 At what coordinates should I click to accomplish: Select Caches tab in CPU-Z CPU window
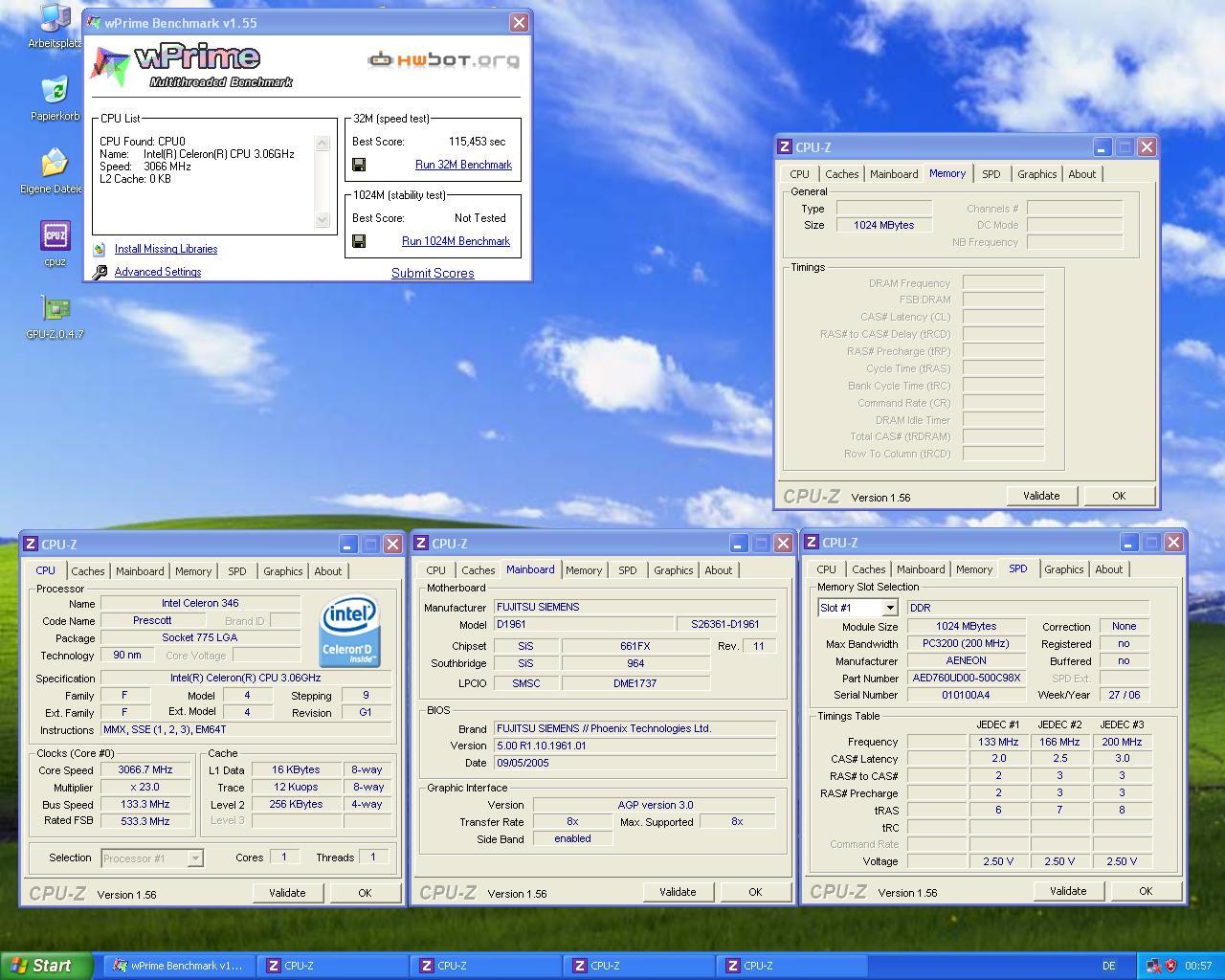88,571
